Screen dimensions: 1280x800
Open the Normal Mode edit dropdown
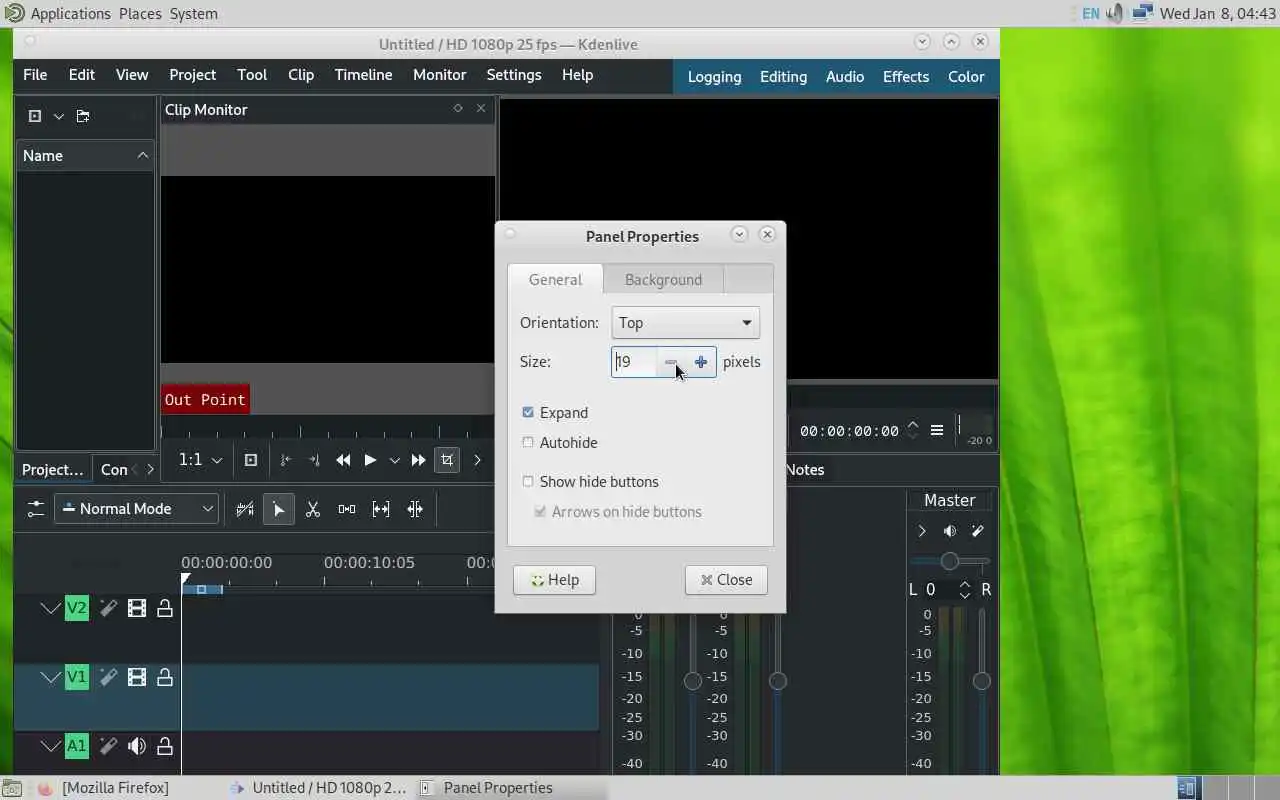136,509
